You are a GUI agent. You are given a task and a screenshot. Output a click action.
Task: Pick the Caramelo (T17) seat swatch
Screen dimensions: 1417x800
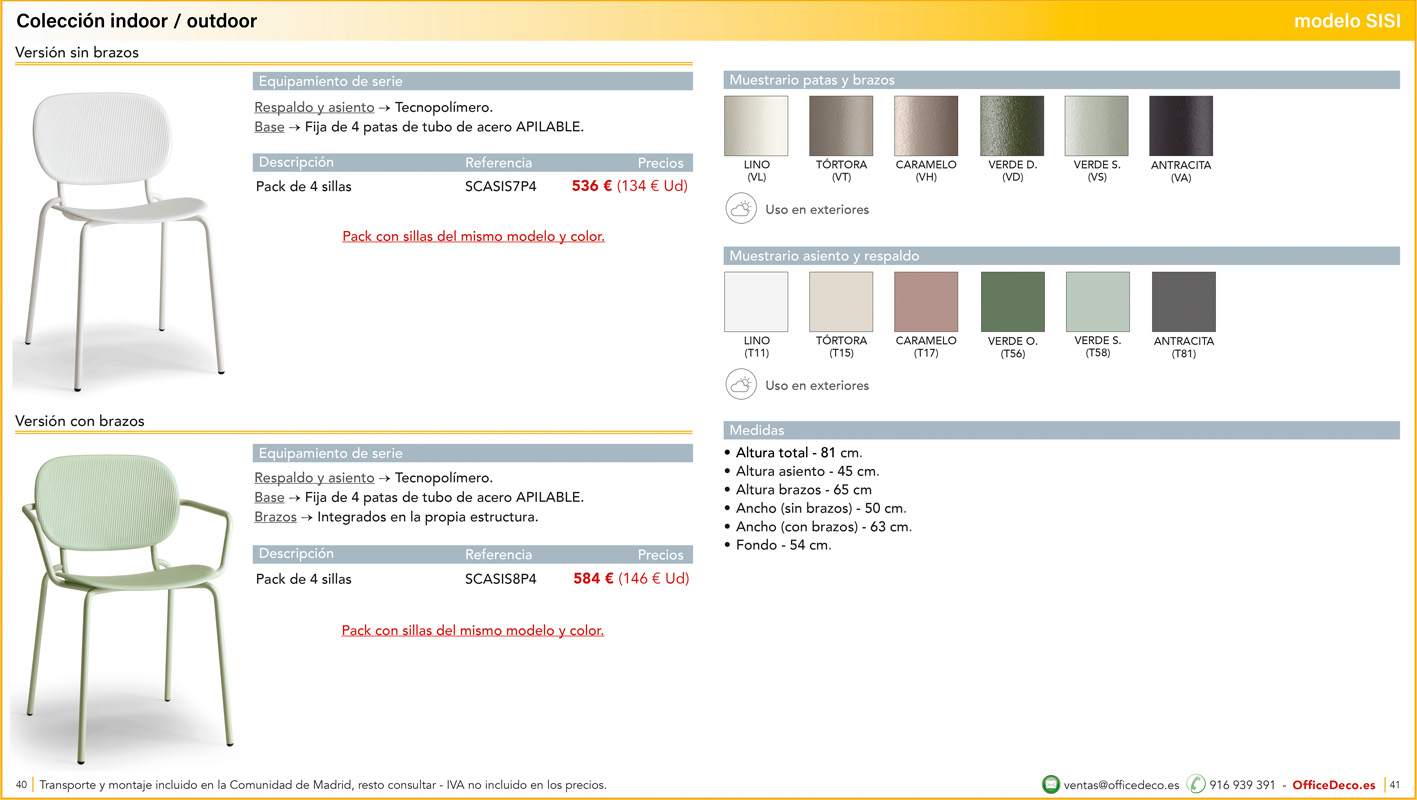coord(926,302)
